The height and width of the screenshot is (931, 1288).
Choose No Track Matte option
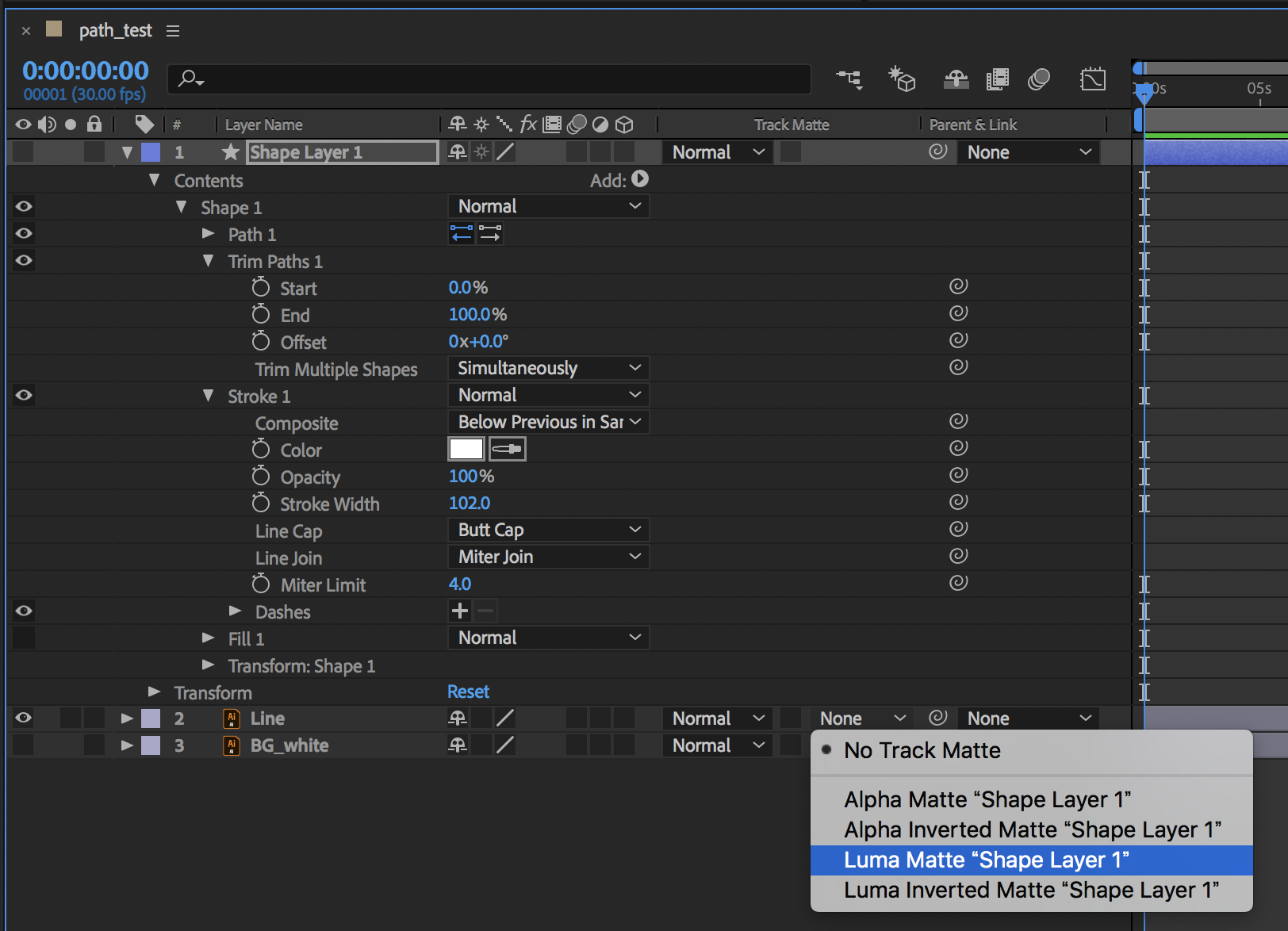pos(1032,750)
